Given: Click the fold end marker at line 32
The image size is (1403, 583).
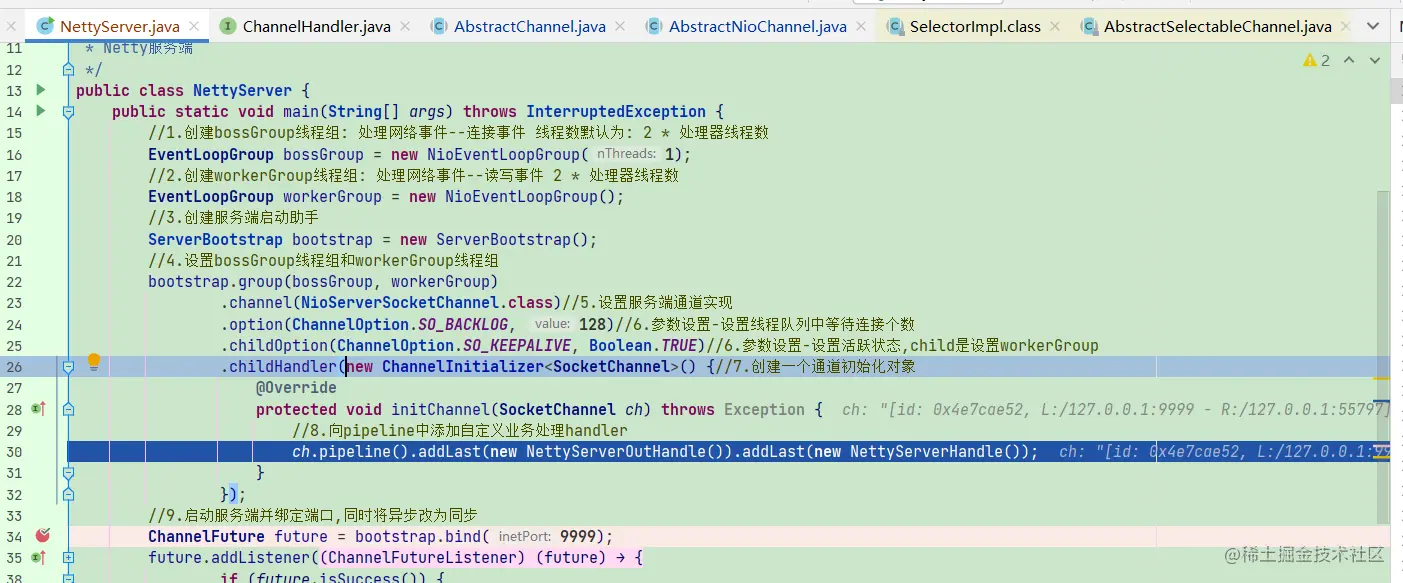Looking at the screenshot, I should [68, 494].
